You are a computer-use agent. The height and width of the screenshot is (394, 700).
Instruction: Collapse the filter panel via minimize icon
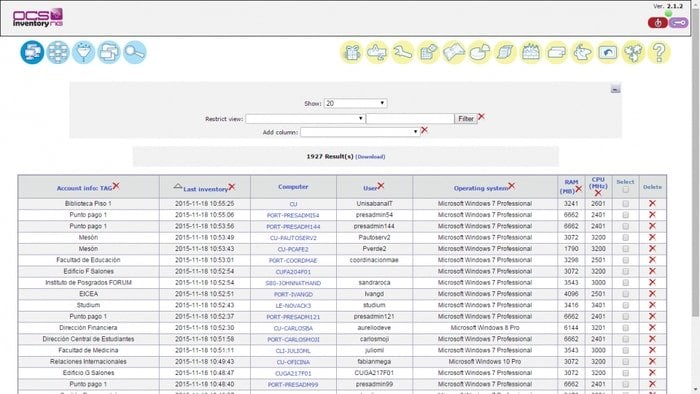tap(615, 88)
